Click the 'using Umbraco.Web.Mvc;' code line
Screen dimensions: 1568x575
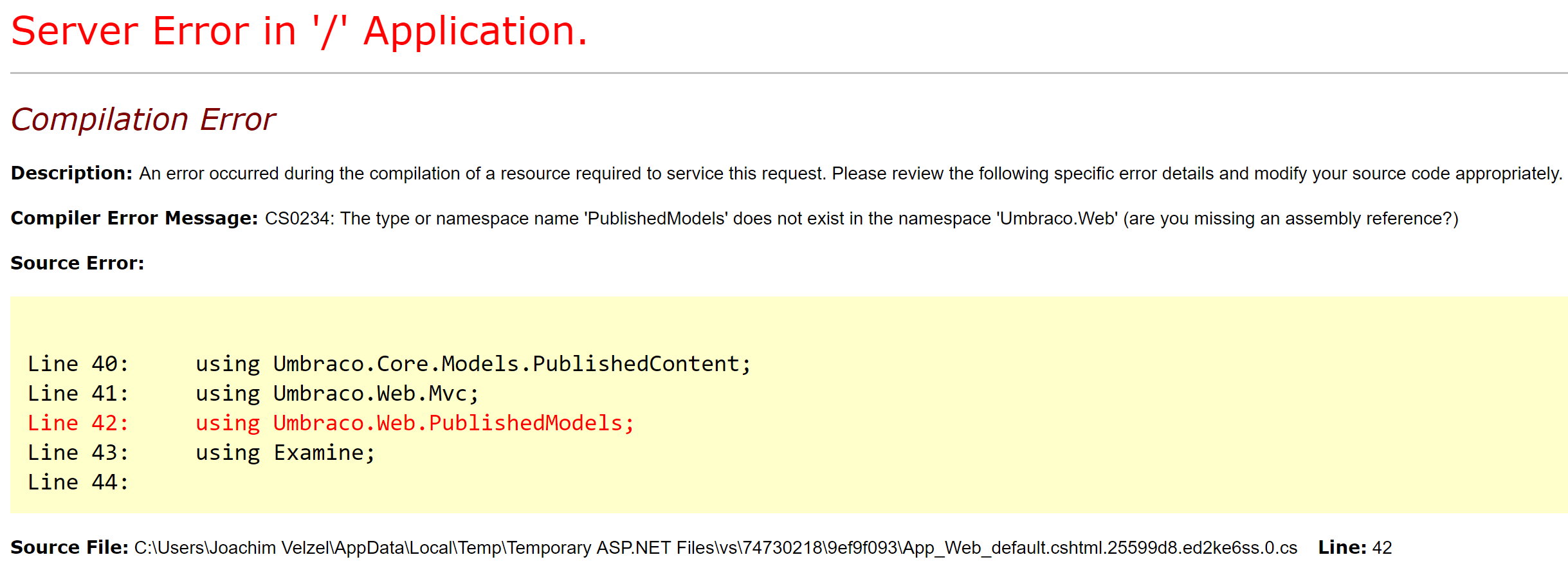[x=337, y=394]
